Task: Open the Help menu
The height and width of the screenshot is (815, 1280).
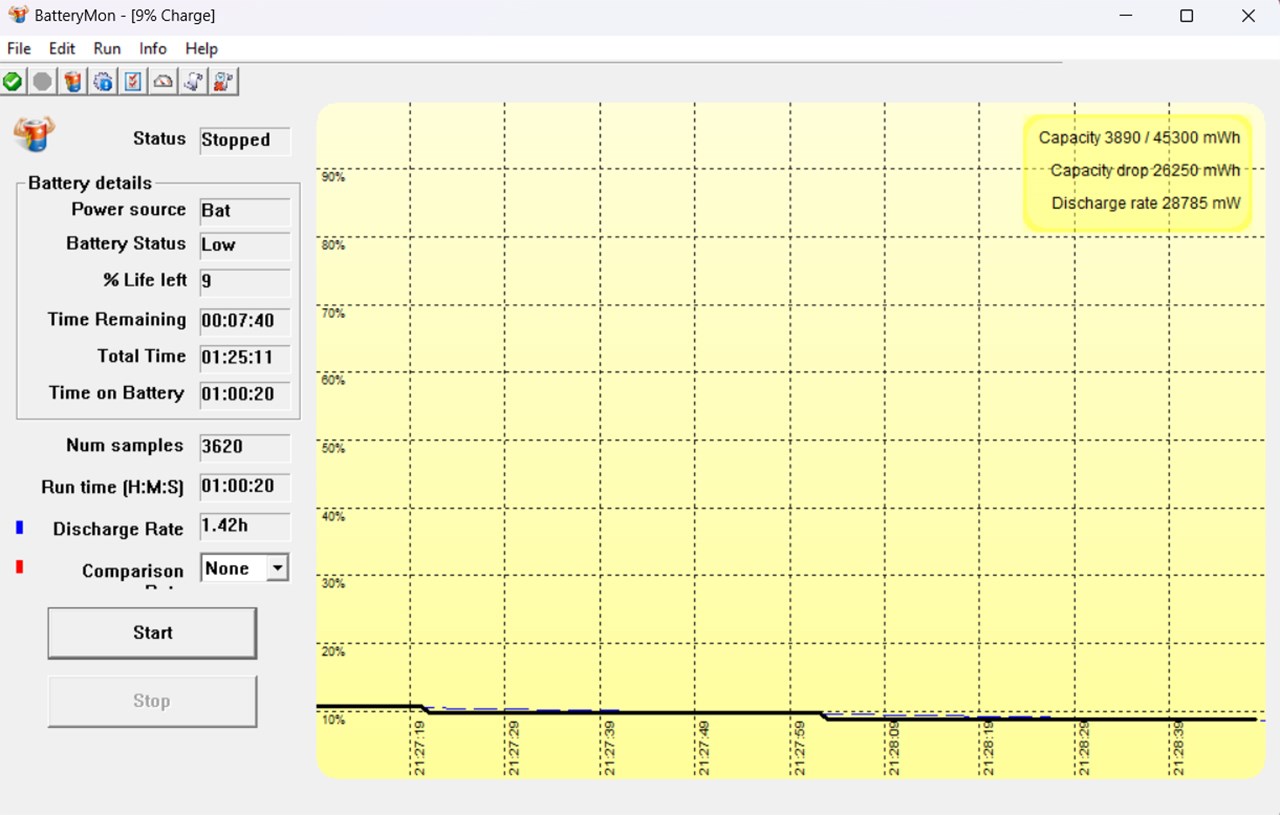Action: pyautogui.click(x=201, y=48)
